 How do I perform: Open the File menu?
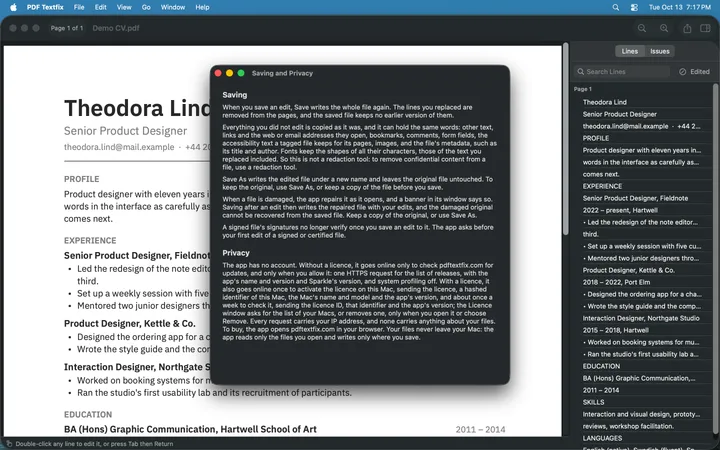[79, 7]
